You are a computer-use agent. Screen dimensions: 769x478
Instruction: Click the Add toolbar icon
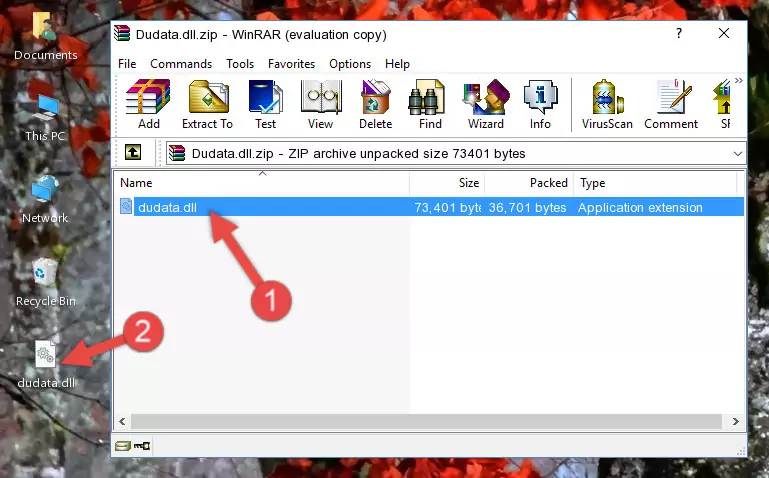(148, 104)
